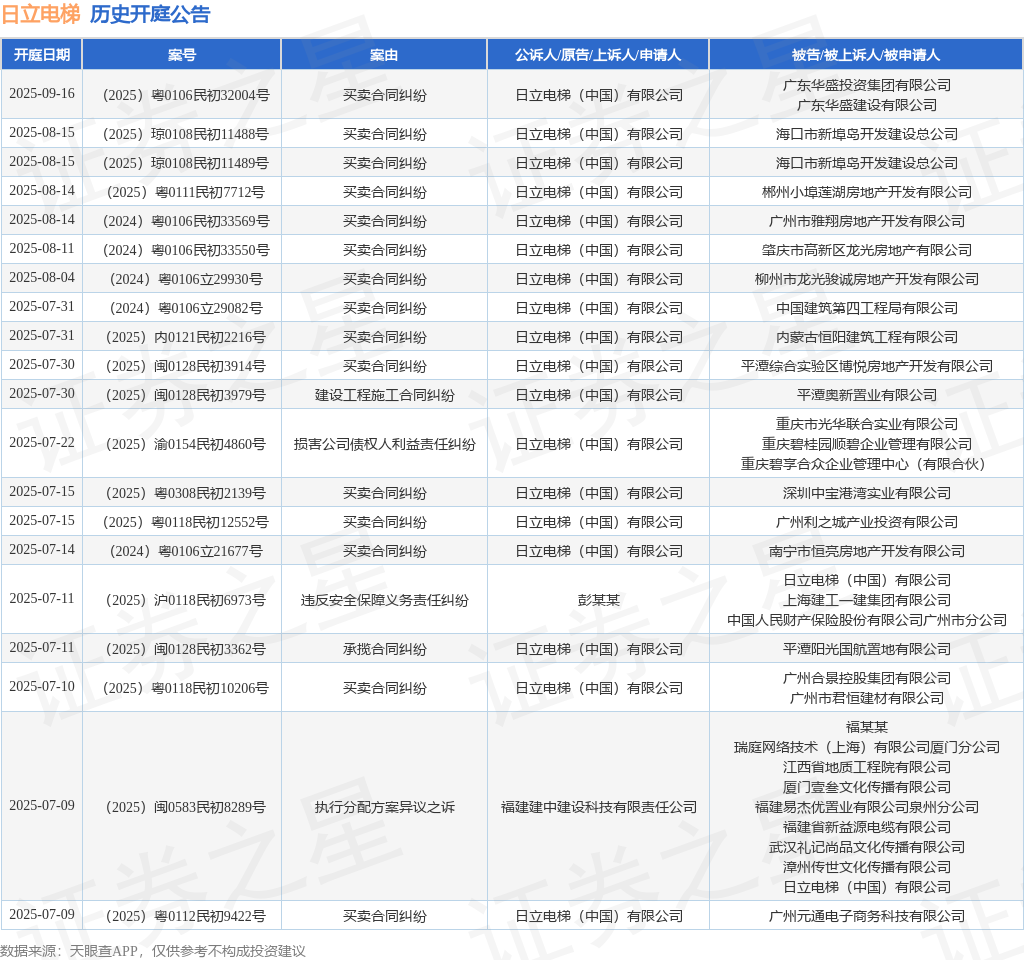
Task: Click defendant 广州元通电子商务科技有限公司
Action: tap(867, 916)
